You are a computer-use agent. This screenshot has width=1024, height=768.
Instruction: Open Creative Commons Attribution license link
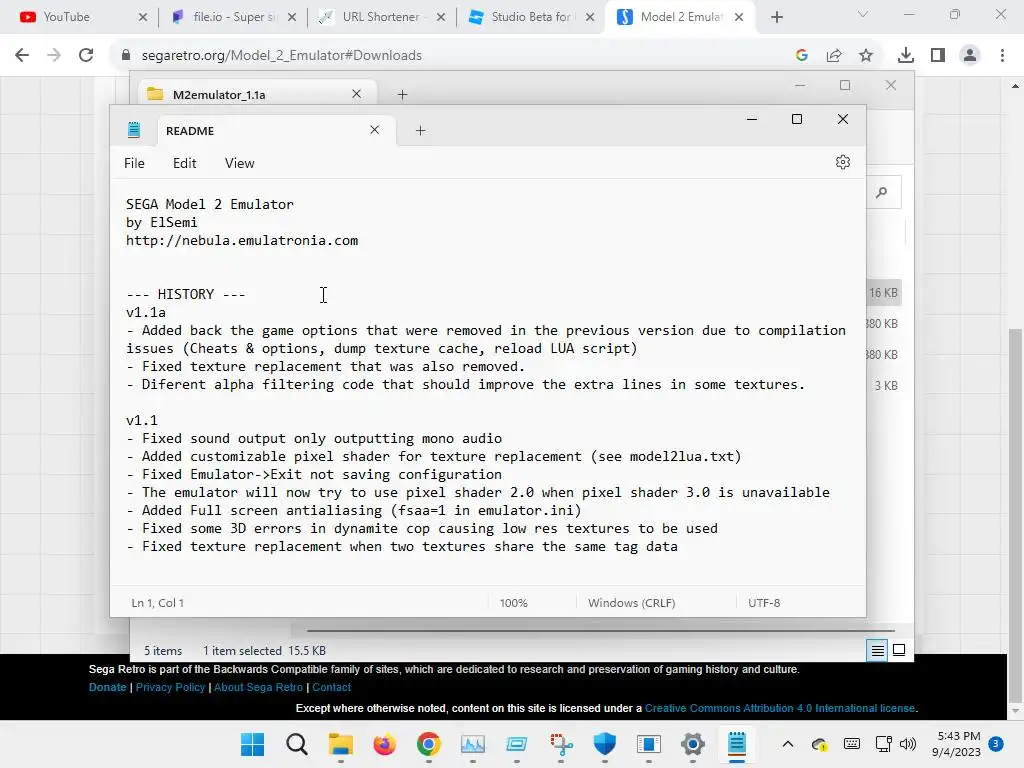780,708
